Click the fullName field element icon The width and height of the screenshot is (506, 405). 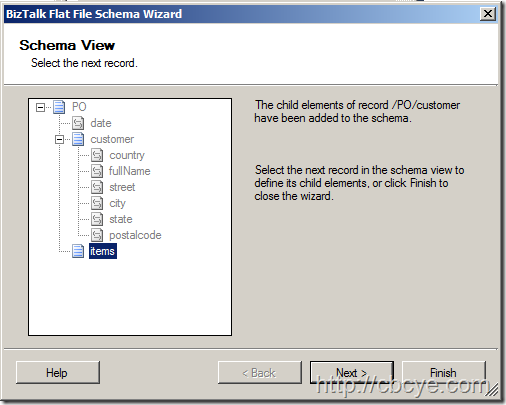[97, 171]
